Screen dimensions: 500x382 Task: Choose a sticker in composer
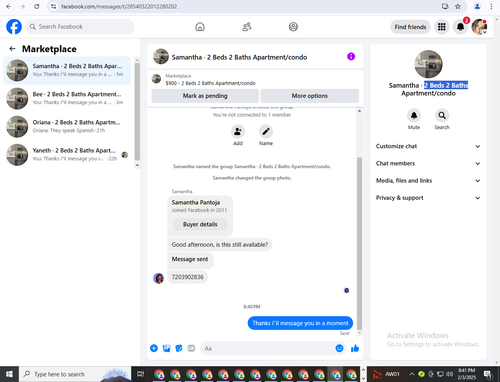coord(179,348)
